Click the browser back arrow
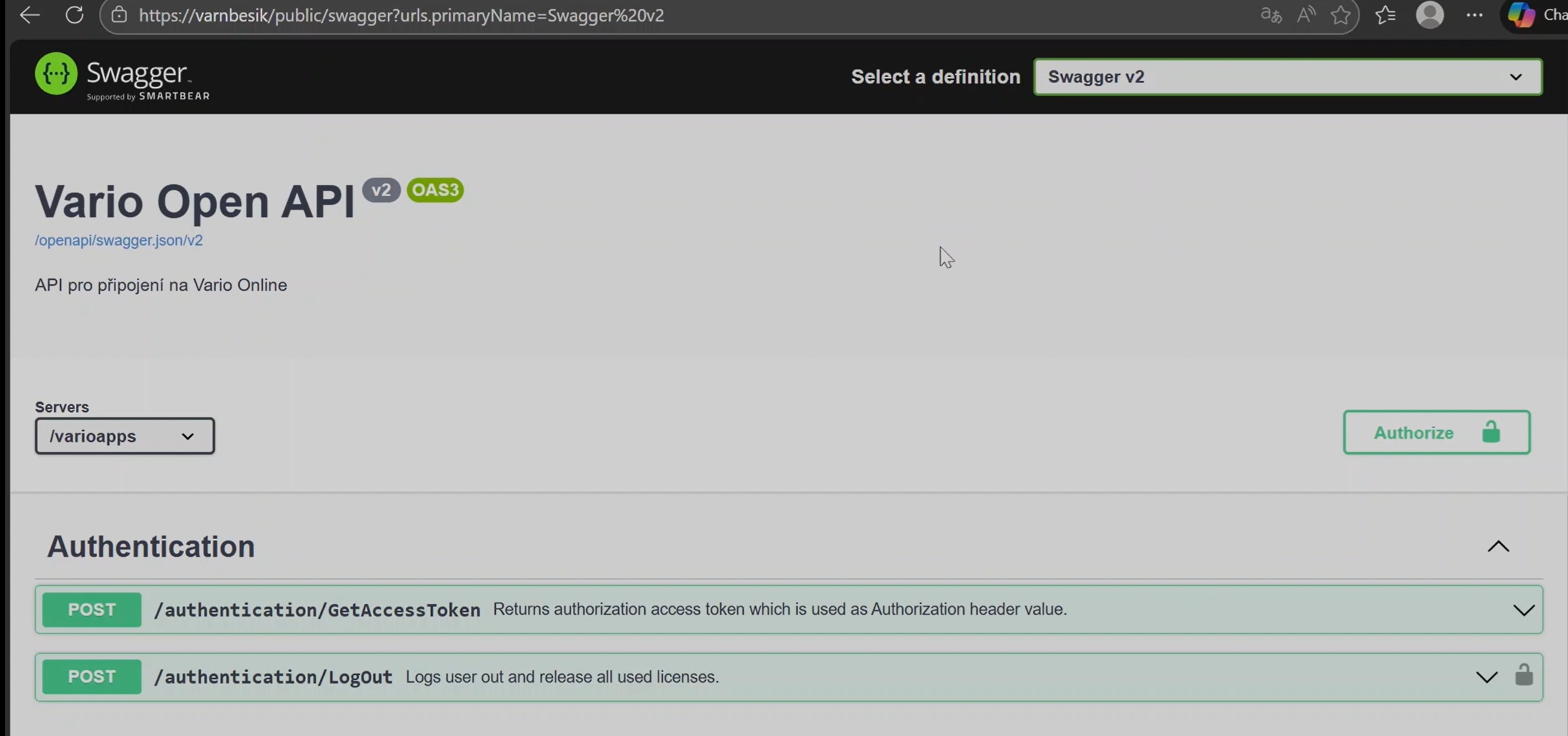Screen dimensions: 1568x736 tap(29, 15)
